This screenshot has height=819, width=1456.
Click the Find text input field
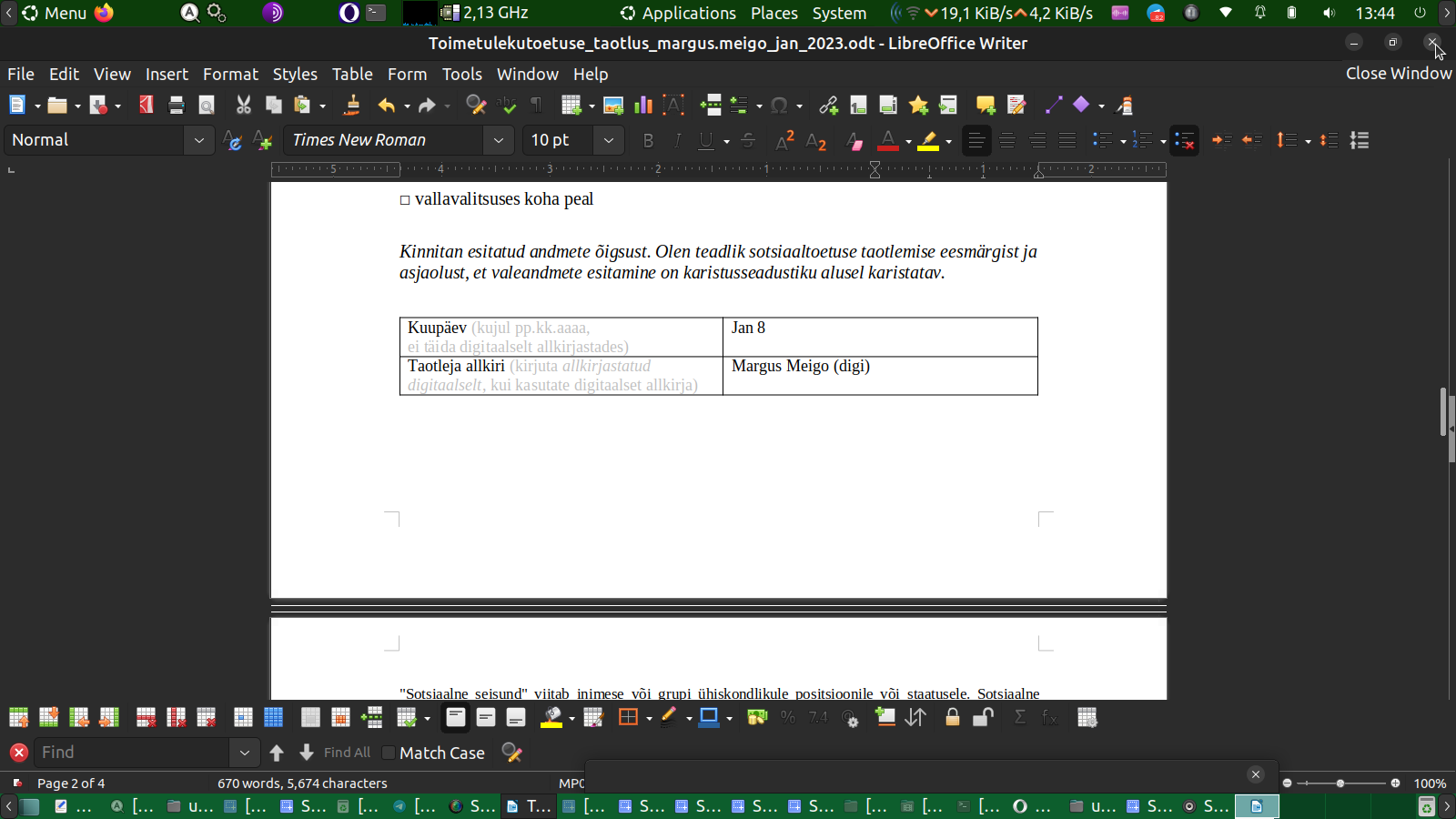132,753
